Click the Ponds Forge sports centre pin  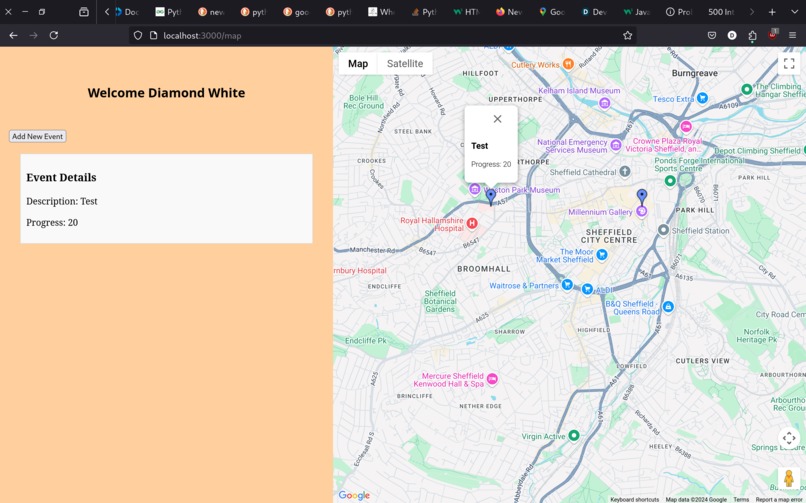point(670,181)
